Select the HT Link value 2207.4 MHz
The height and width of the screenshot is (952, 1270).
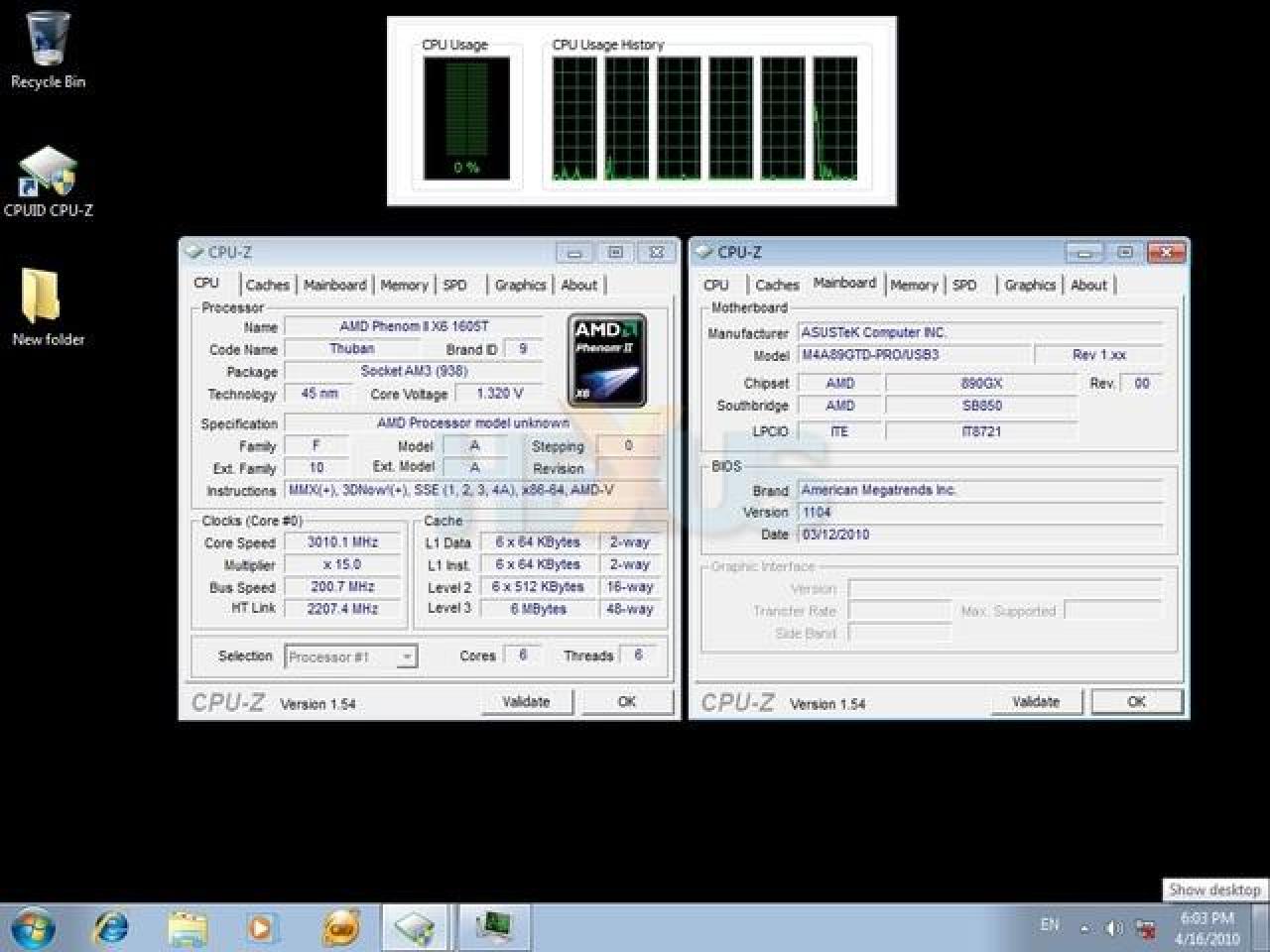tap(342, 608)
